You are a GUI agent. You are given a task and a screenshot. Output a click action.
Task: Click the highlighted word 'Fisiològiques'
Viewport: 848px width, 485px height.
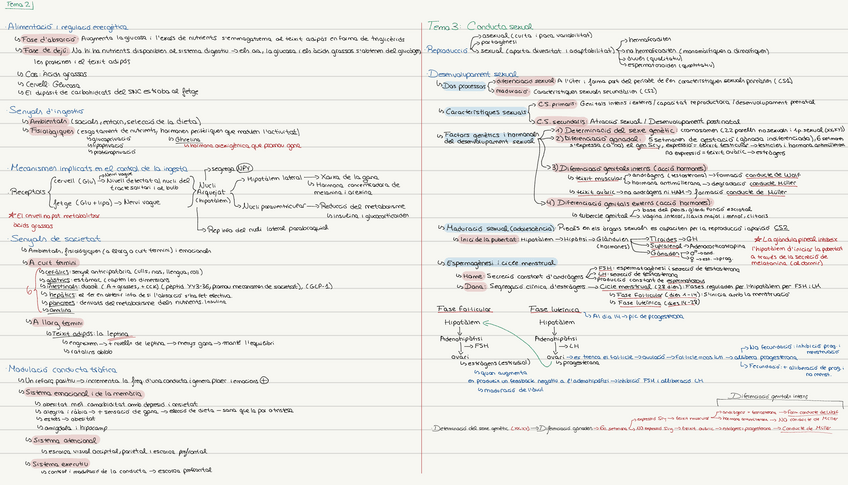(x=52, y=131)
